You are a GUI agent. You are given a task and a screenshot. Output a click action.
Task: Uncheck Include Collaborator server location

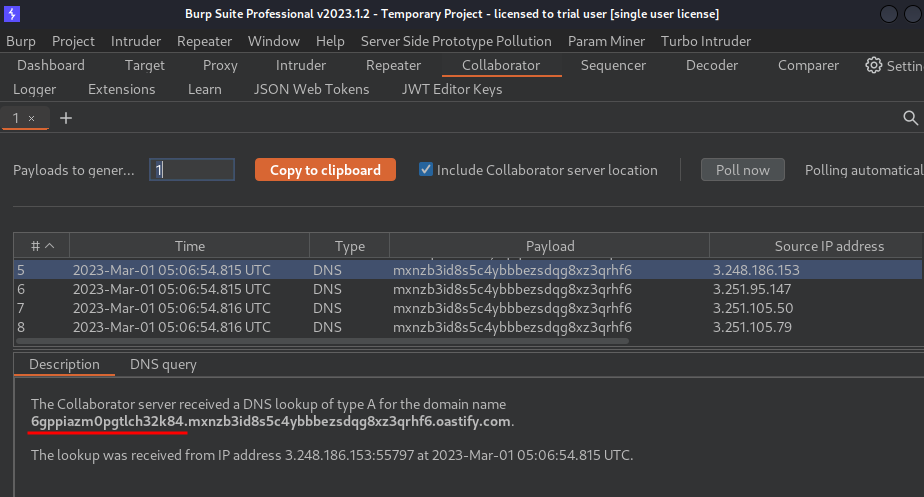[425, 169]
